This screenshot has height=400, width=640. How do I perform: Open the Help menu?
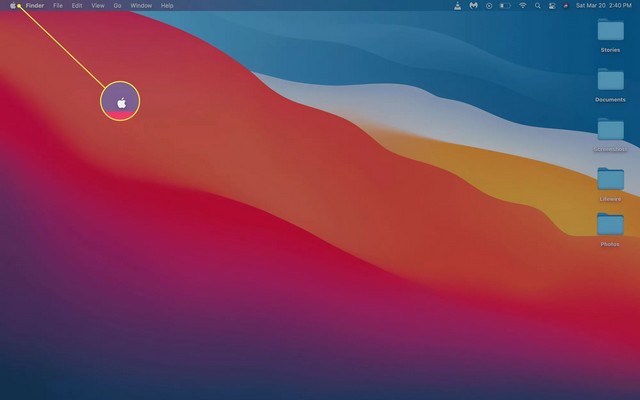point(166,5)
